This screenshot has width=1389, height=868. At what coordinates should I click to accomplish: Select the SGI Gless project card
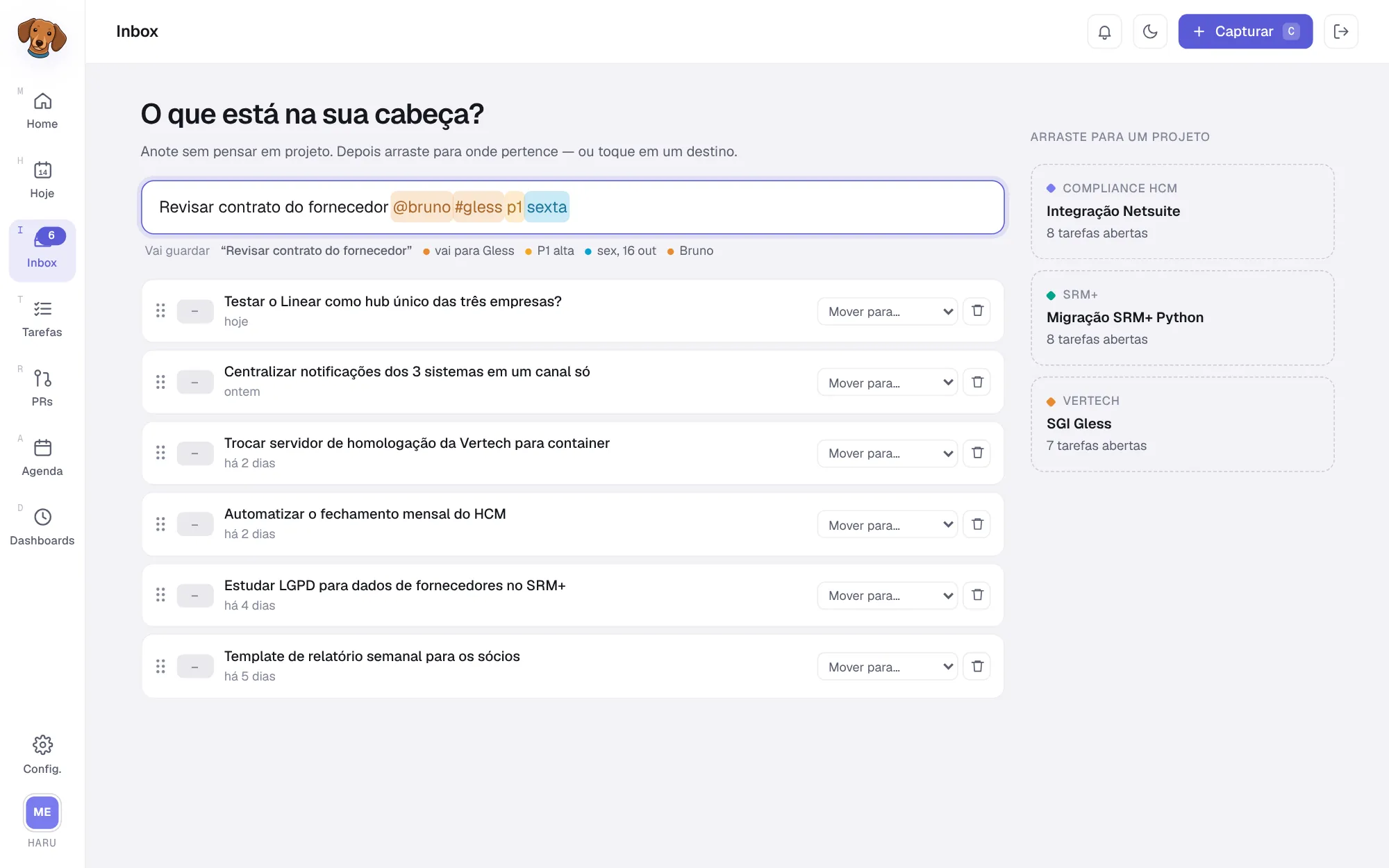pos(1183,424)
